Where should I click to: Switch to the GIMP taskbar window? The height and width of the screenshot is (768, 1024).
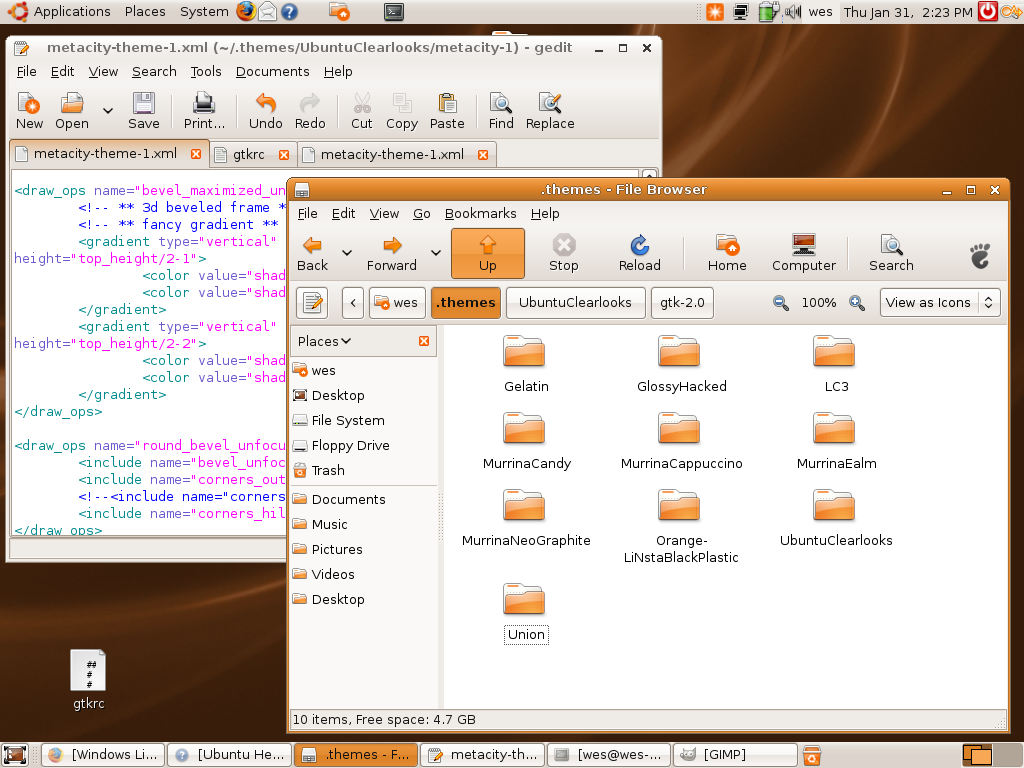[x=735, y=755]
